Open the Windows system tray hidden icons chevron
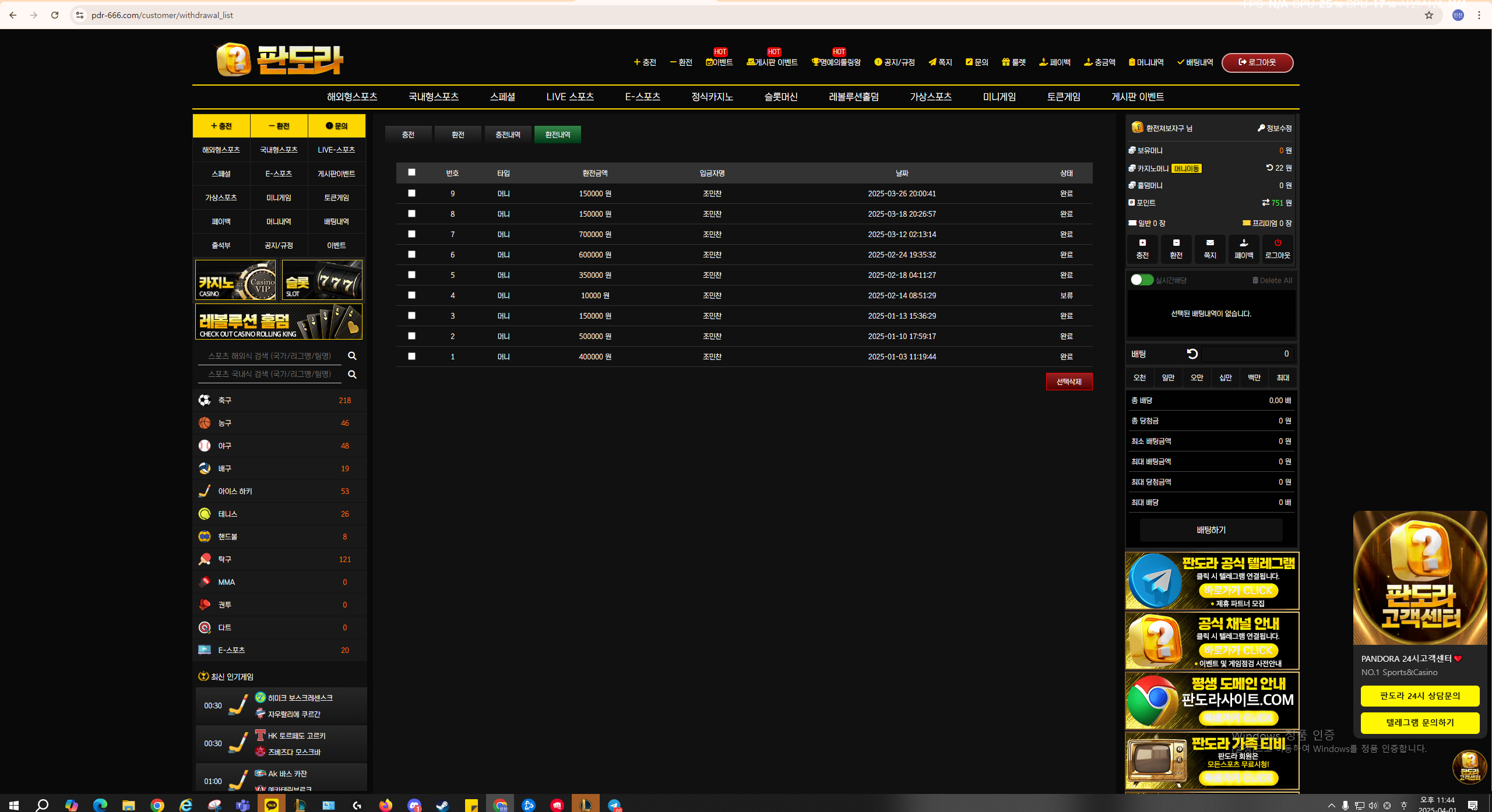 click(1331, 805)
